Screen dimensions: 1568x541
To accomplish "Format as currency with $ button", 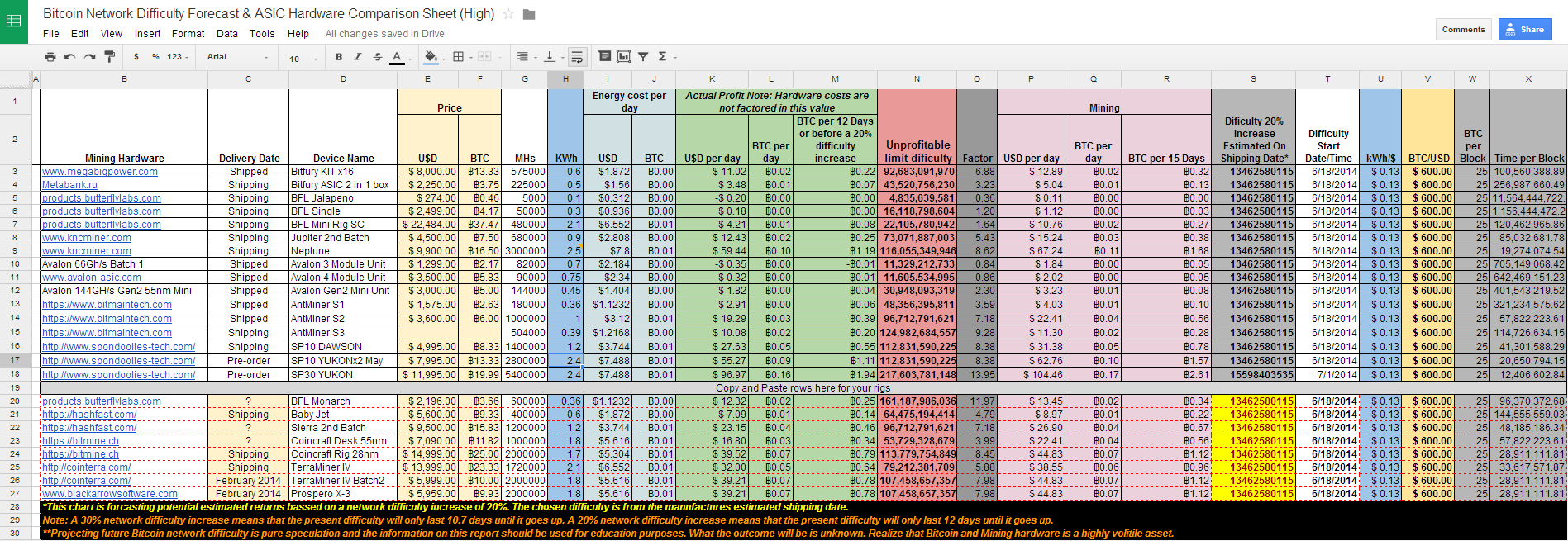I will (x=136, y=57).
